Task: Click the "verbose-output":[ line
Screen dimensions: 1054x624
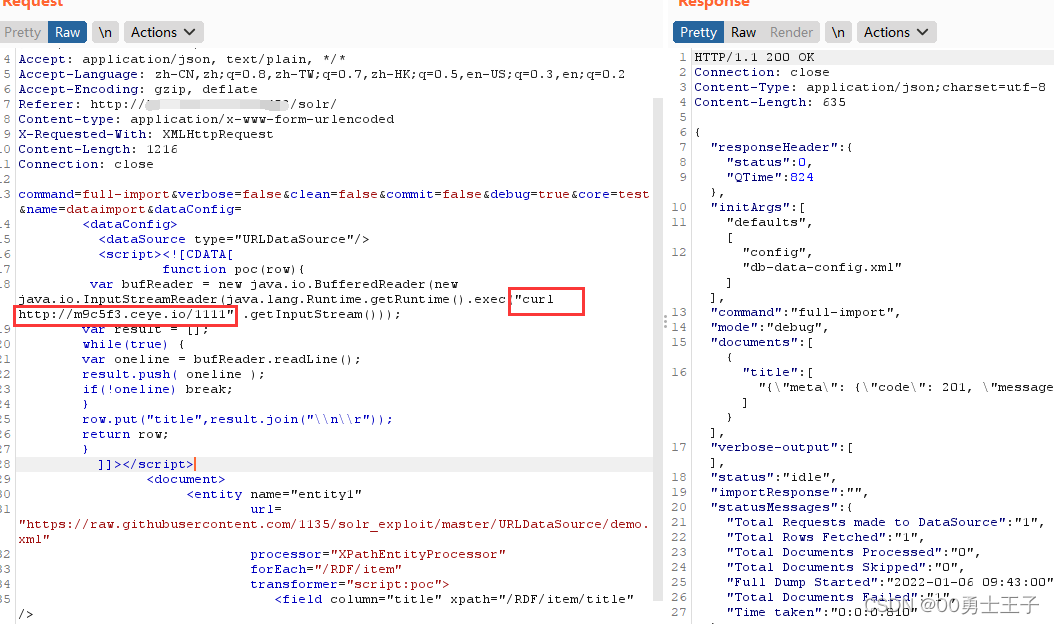Action: [x=782, y=448]
